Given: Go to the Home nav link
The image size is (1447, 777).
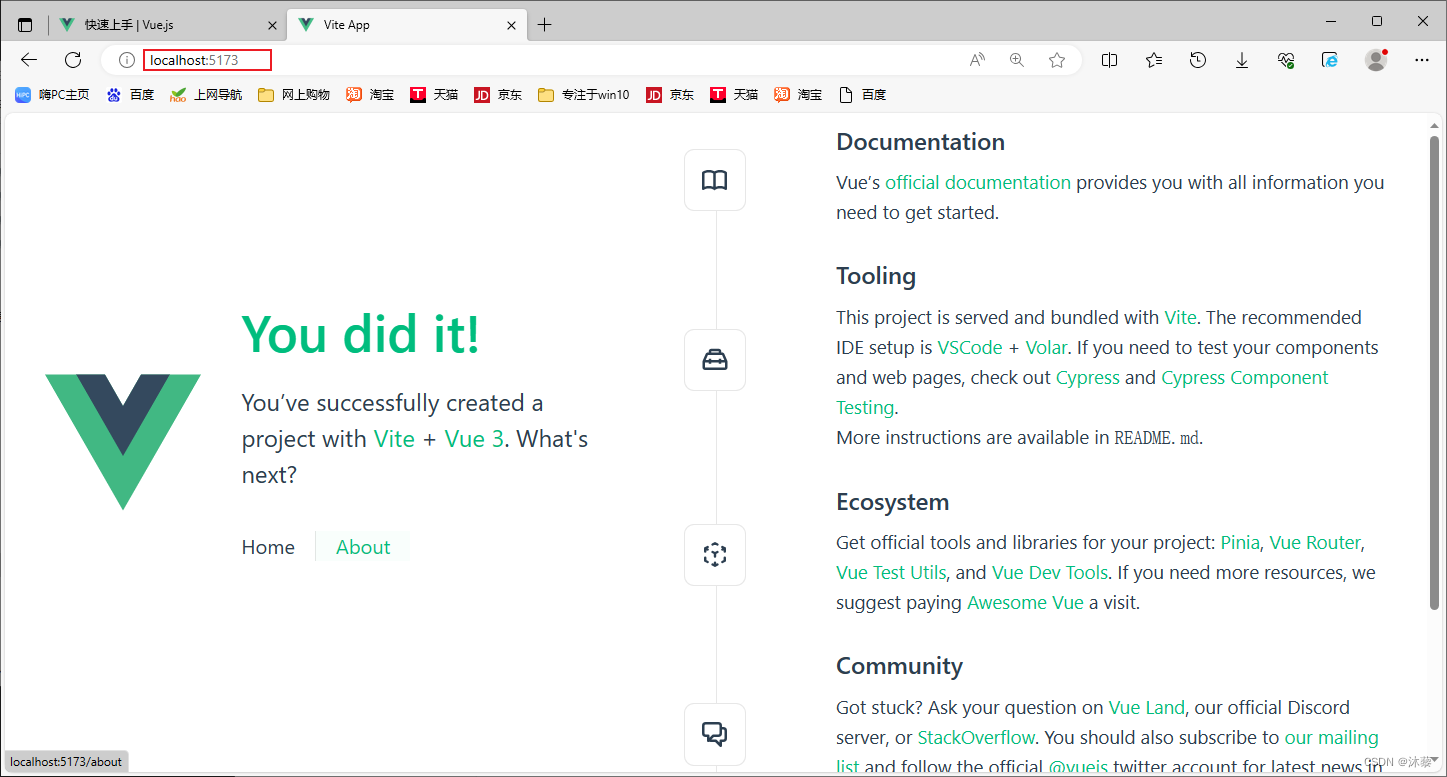Looking at the screenshot, I should 268,547.
